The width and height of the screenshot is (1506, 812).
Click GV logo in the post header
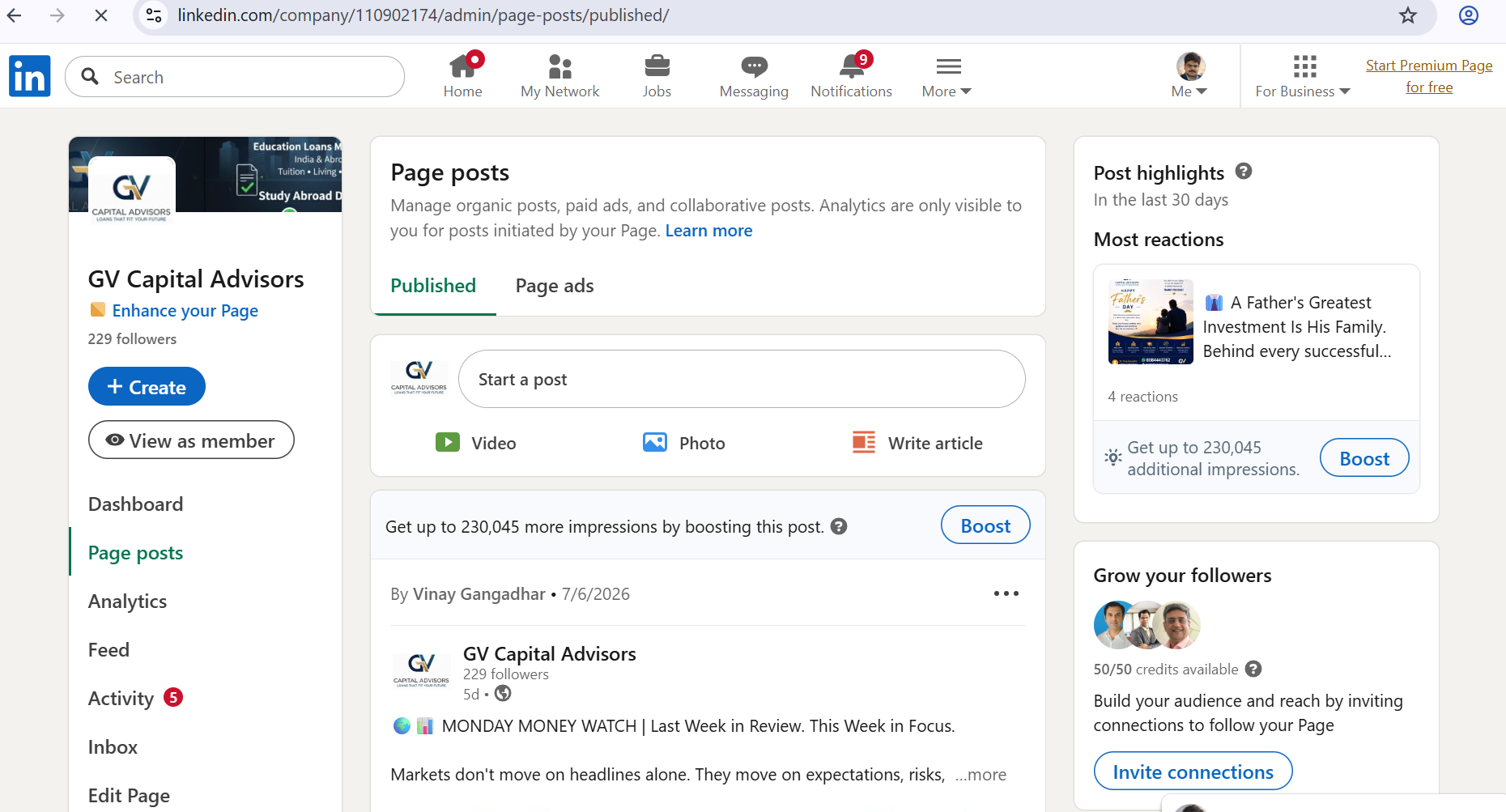(421, 670)
